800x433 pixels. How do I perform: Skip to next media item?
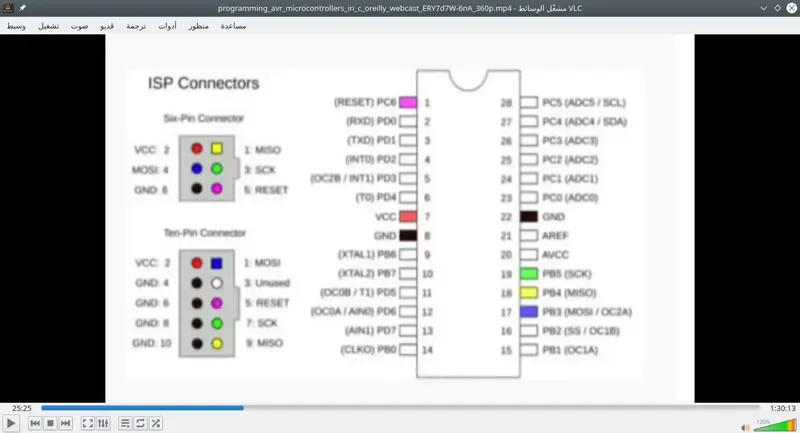pos(66,424)
